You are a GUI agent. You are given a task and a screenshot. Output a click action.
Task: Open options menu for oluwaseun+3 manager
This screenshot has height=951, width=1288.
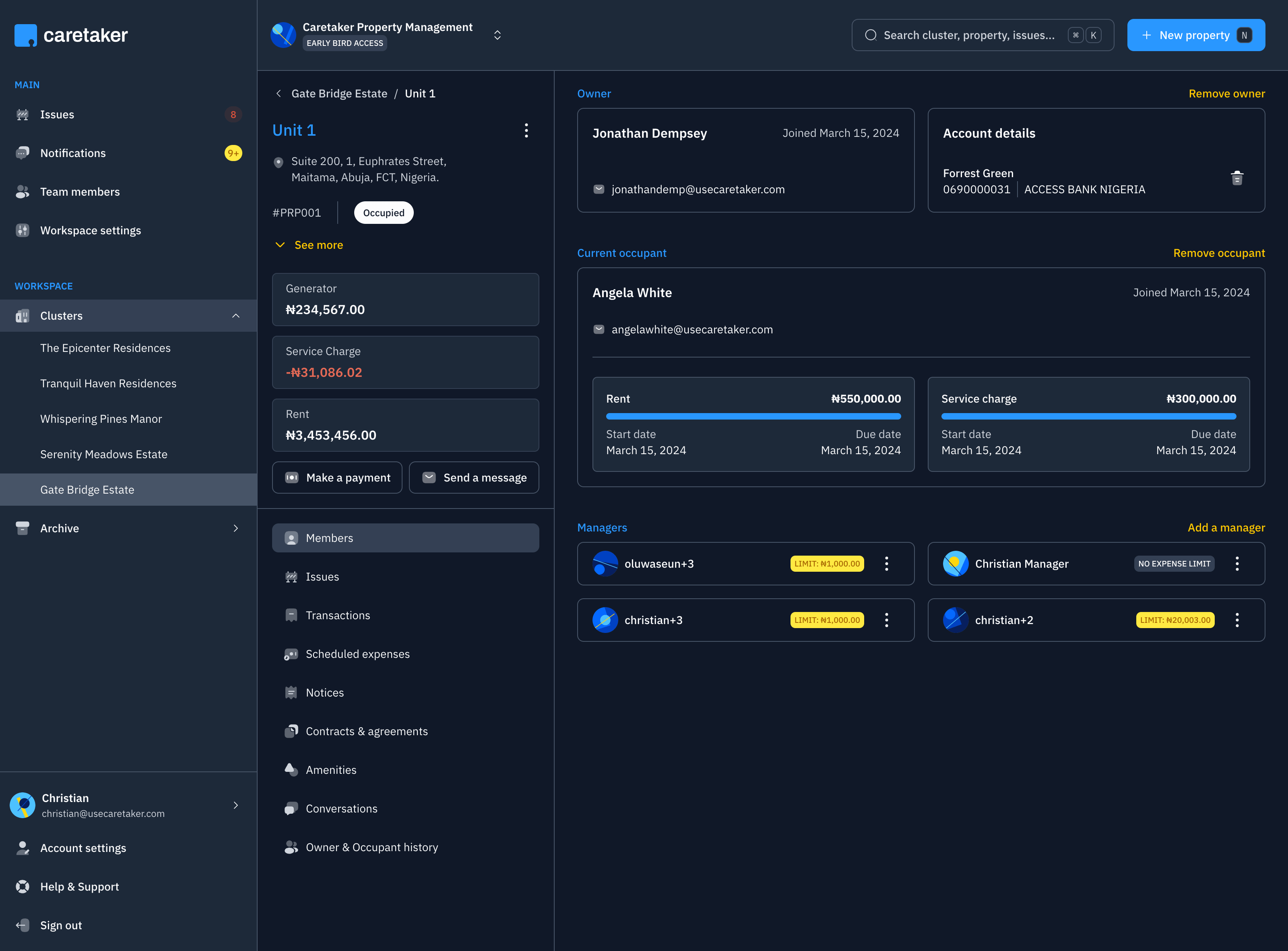click(886, 564)
